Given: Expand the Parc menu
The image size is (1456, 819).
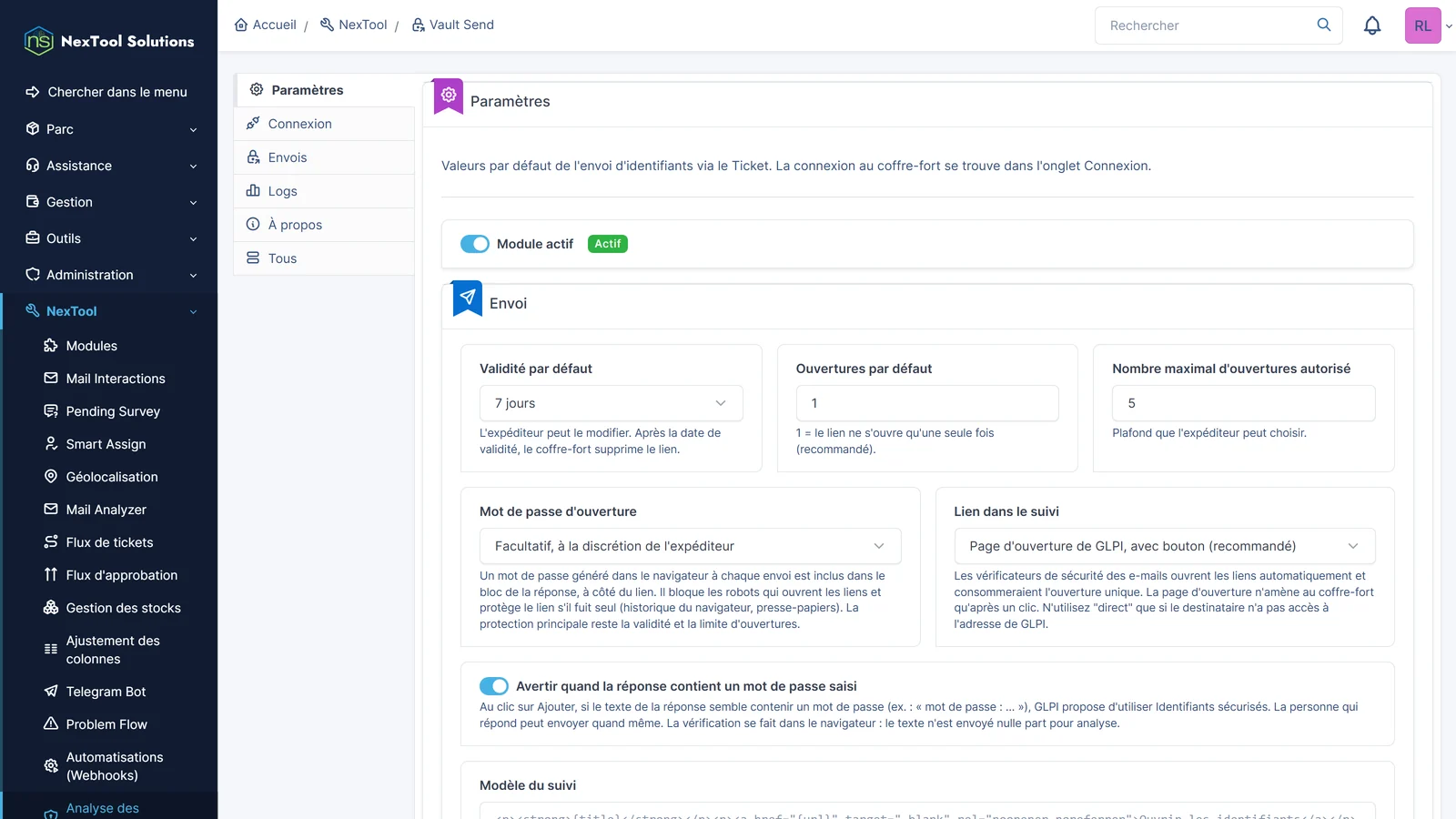Looking at the screenshot, I should 109,129.
